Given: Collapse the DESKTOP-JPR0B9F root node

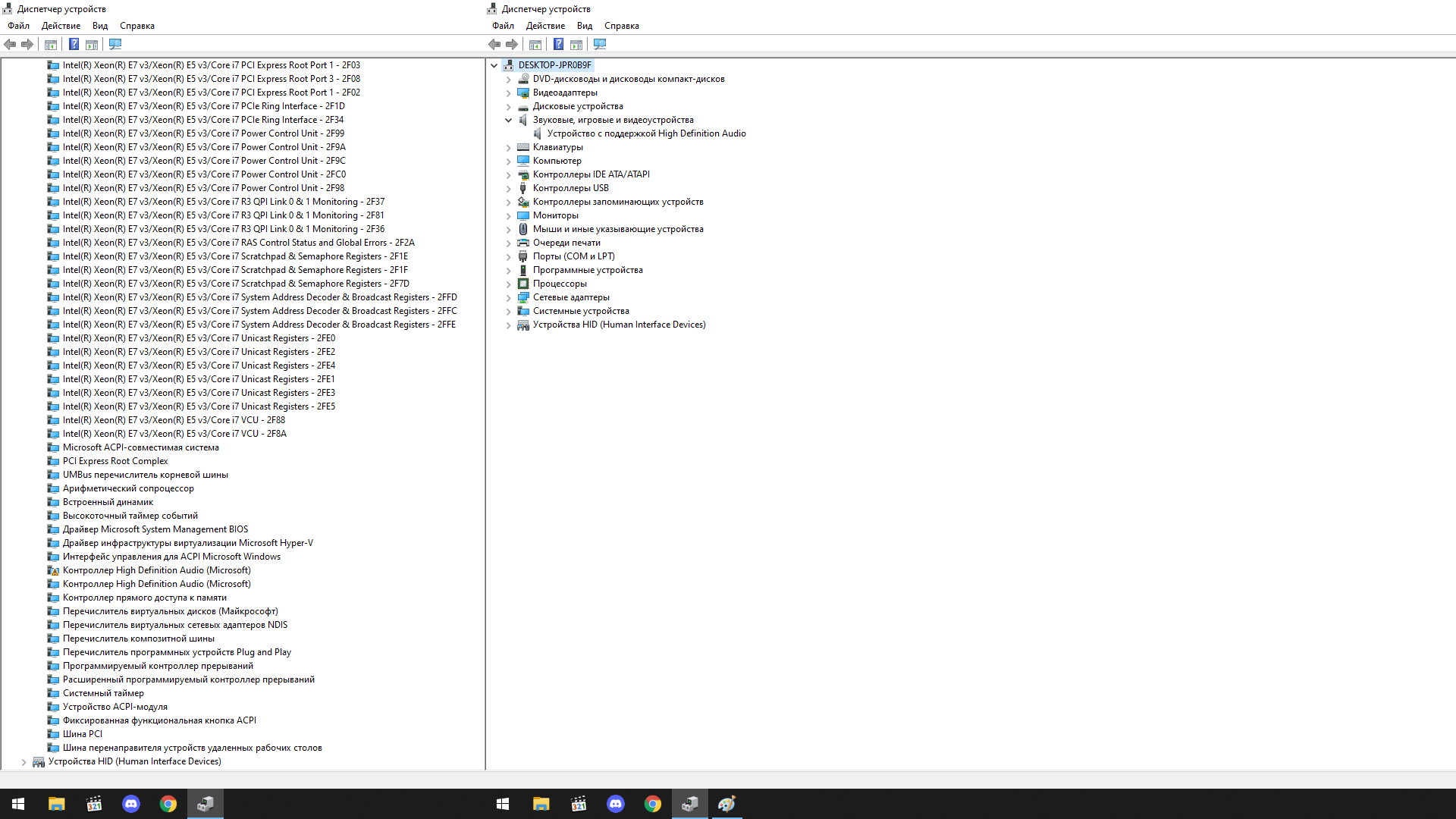Looking at the screenshot, I should (494, 66).
